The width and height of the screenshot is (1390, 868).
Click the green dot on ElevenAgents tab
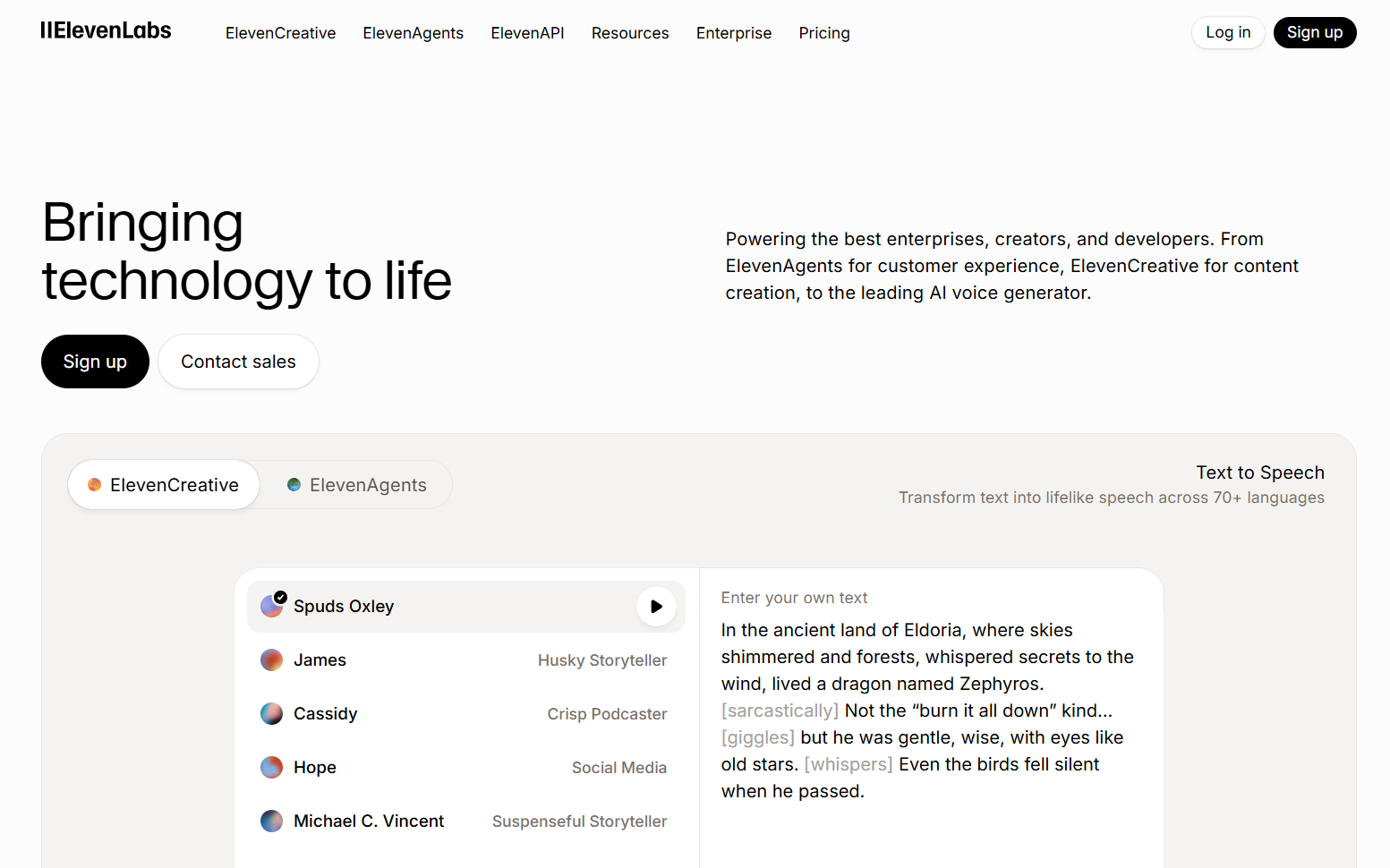pos(294,485)
